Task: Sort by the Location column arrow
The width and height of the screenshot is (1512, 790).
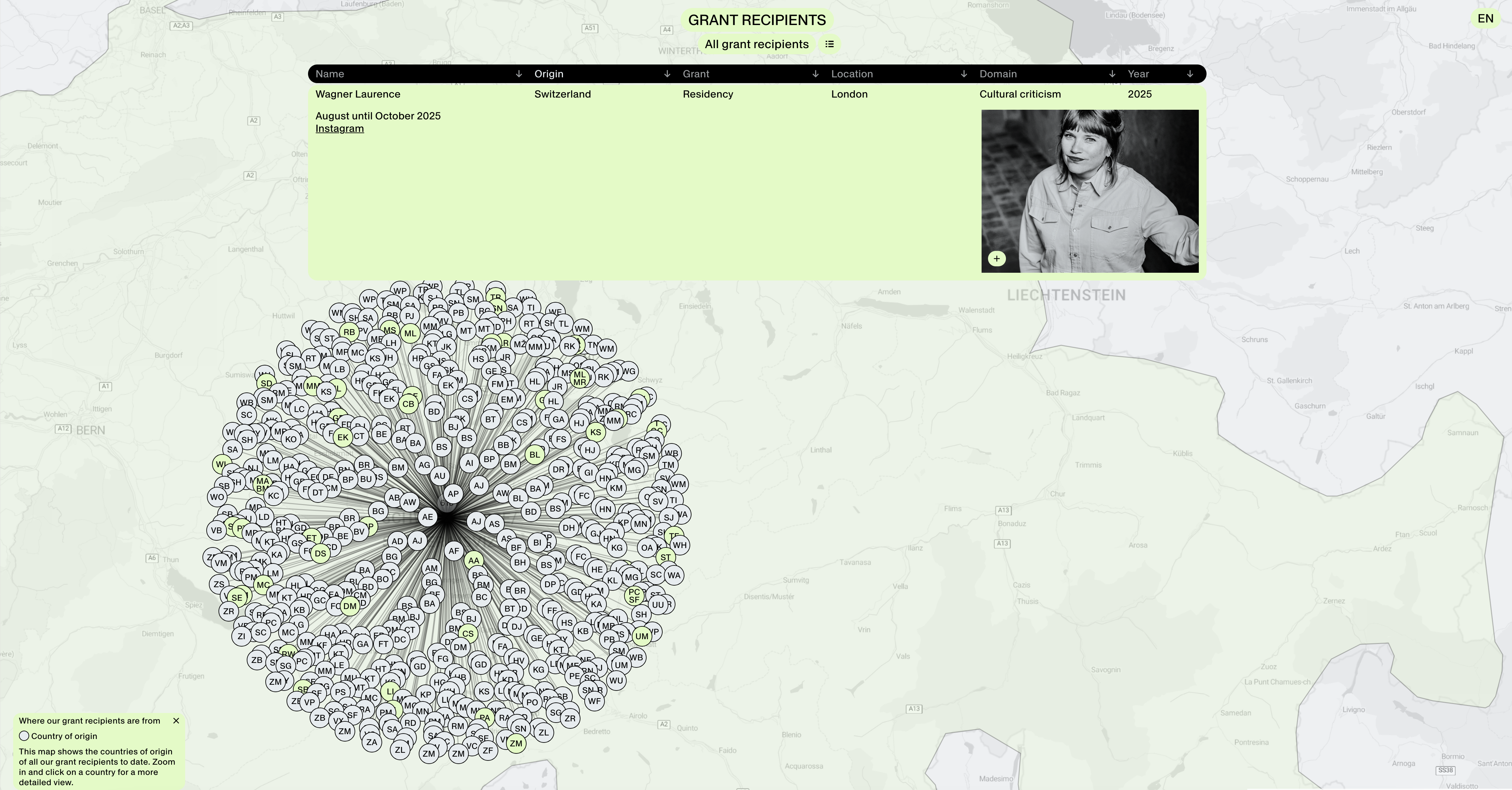Action: tap(964, 74)
